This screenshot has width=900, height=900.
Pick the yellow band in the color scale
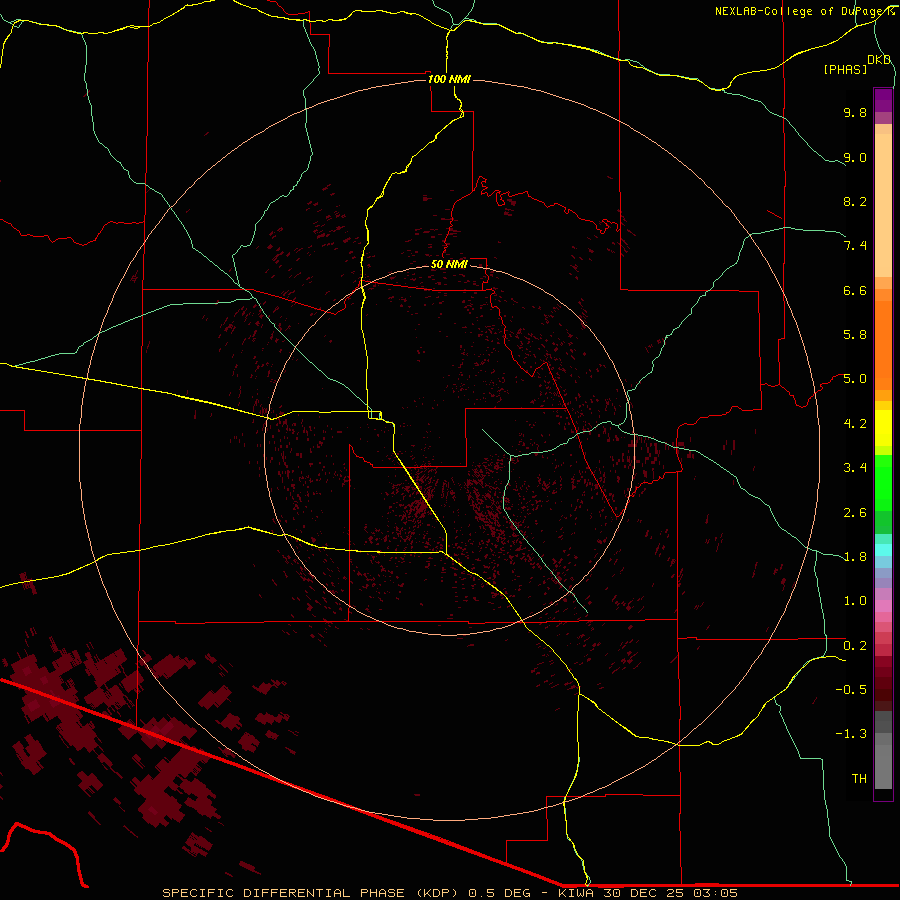click(x=883, y=428)
